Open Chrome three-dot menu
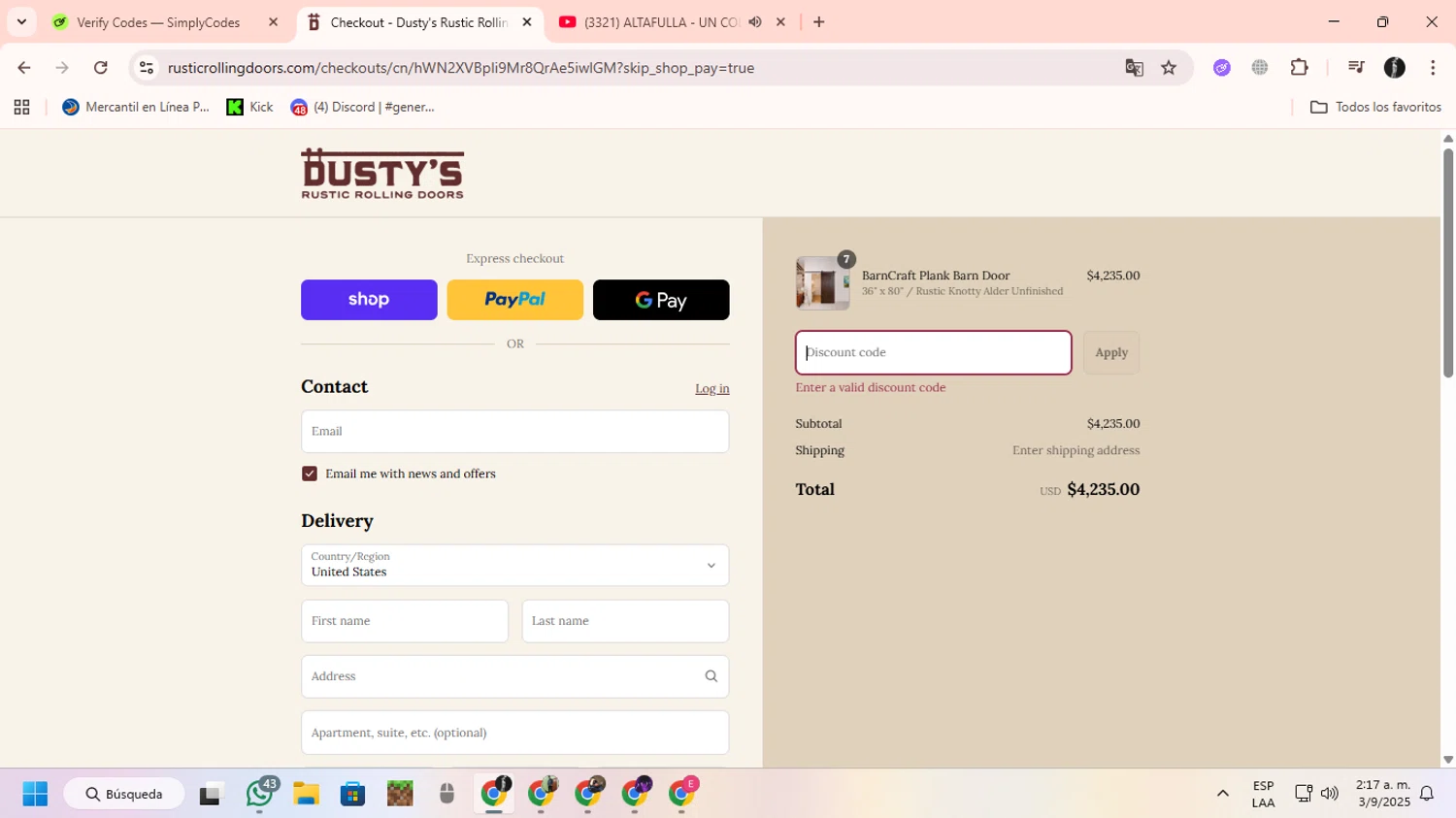This screenshot has width=1456, height=818. [1433, 68]
